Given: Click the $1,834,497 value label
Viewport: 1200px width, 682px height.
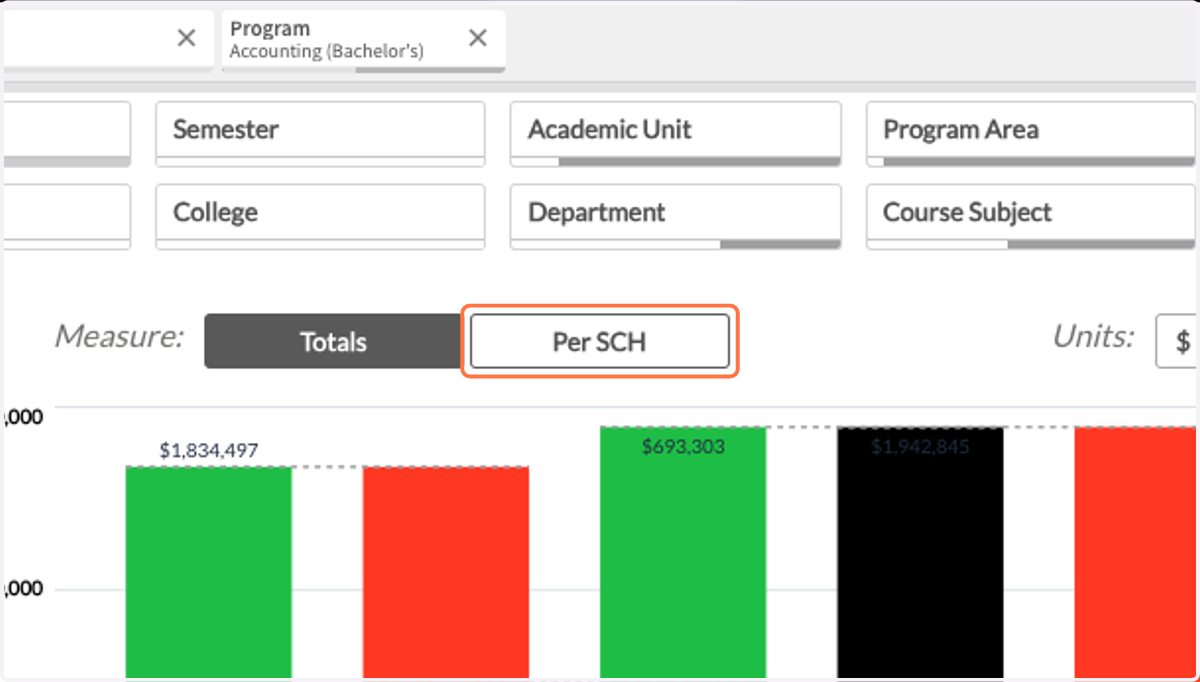Looking at the screenshot, I should (208, 451).
